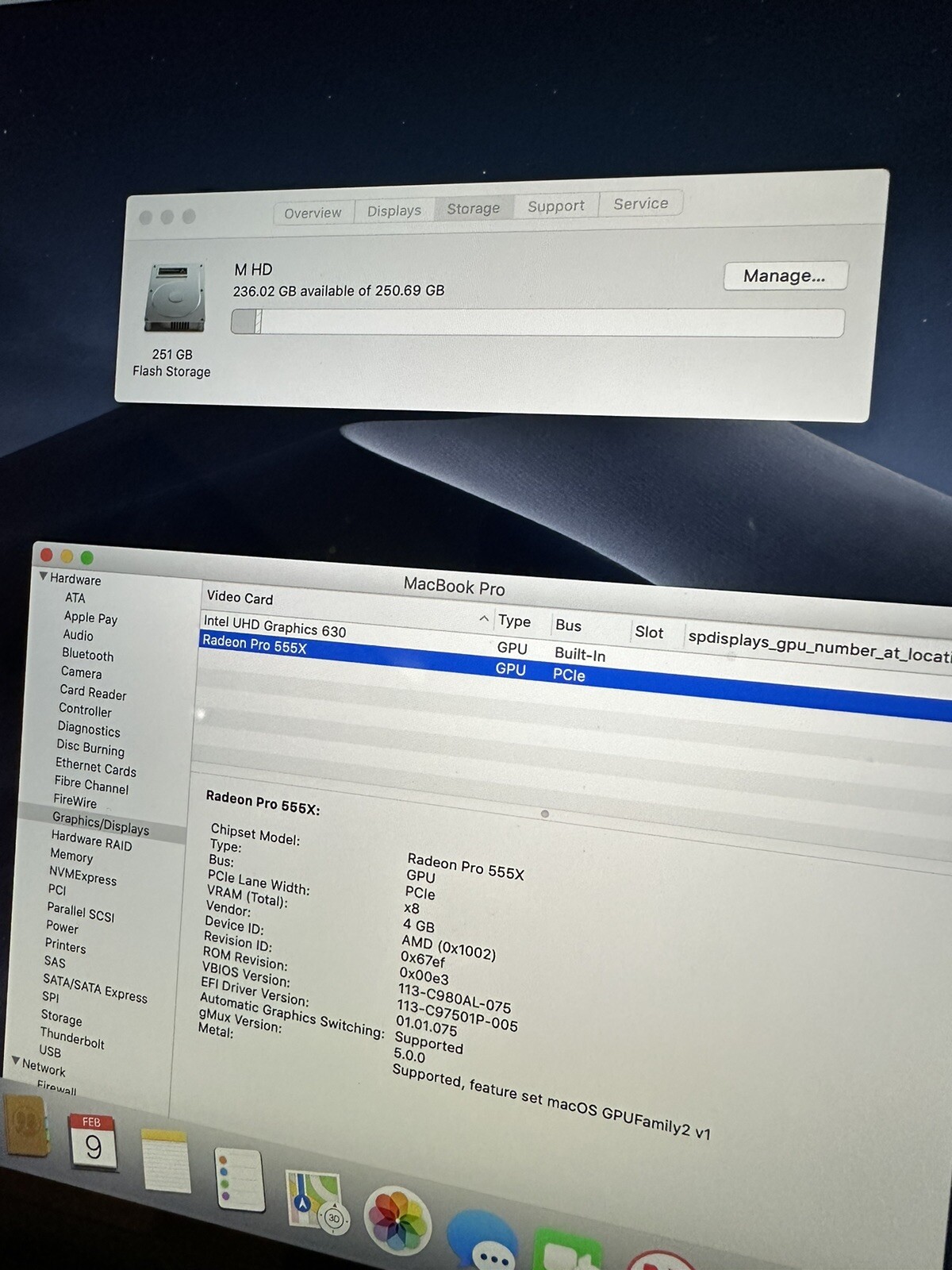Viewport: 952px width, 1270px height.
Task: Launch the Notes app in the Dock
Action: click(x=166, y=1160)
